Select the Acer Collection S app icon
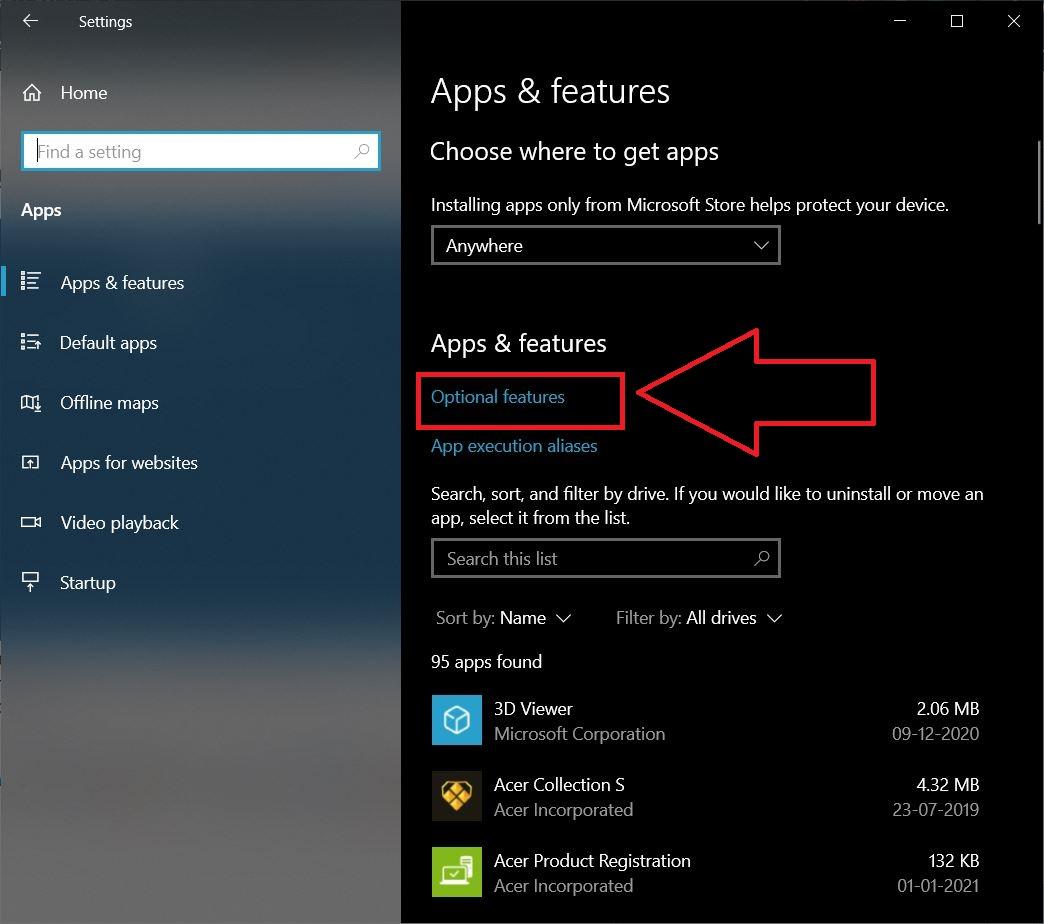 [x=456, y=796]
